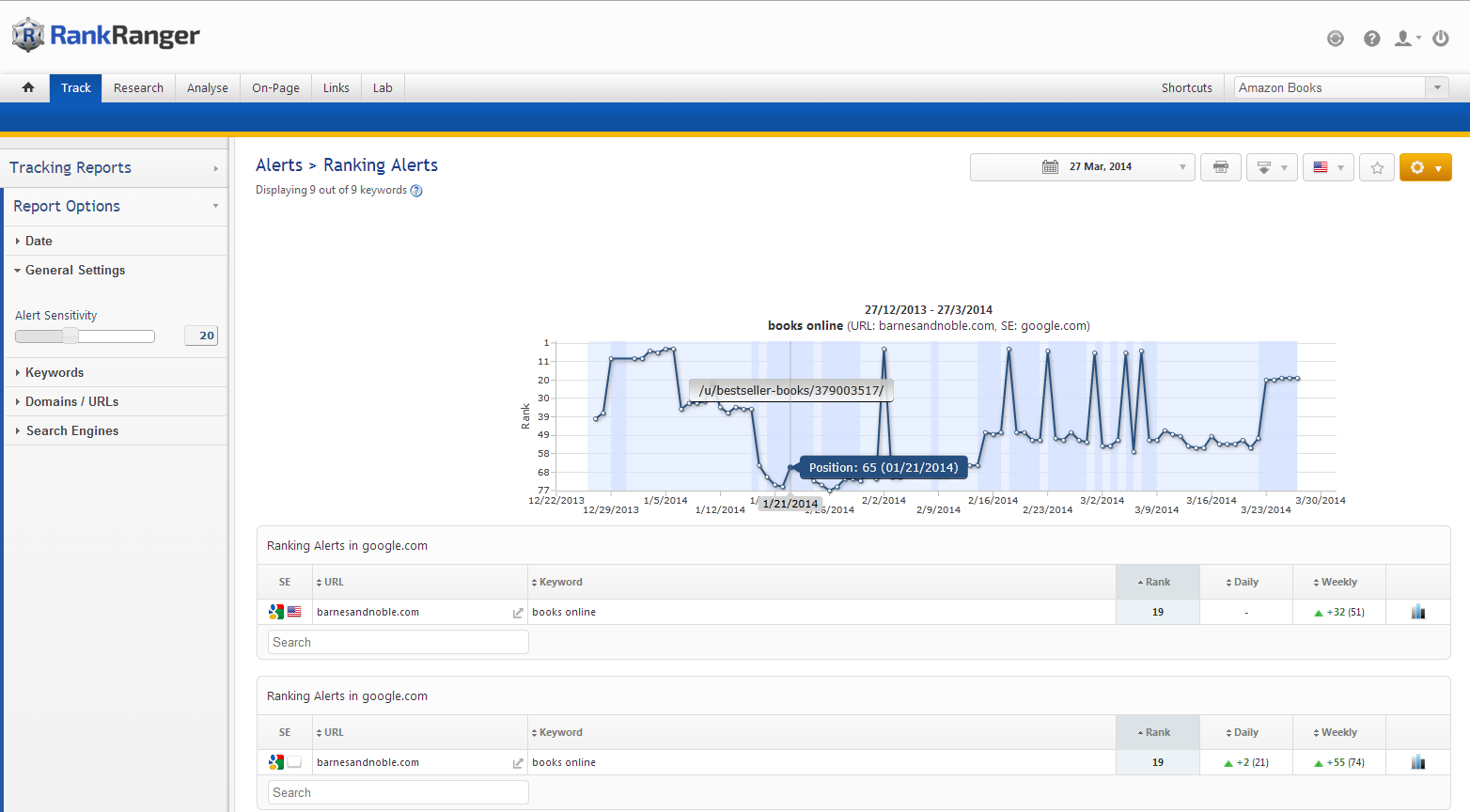Open the user account icon menu
Viewport: 1470px width, 812px height.
click(x=1405, y=39)
